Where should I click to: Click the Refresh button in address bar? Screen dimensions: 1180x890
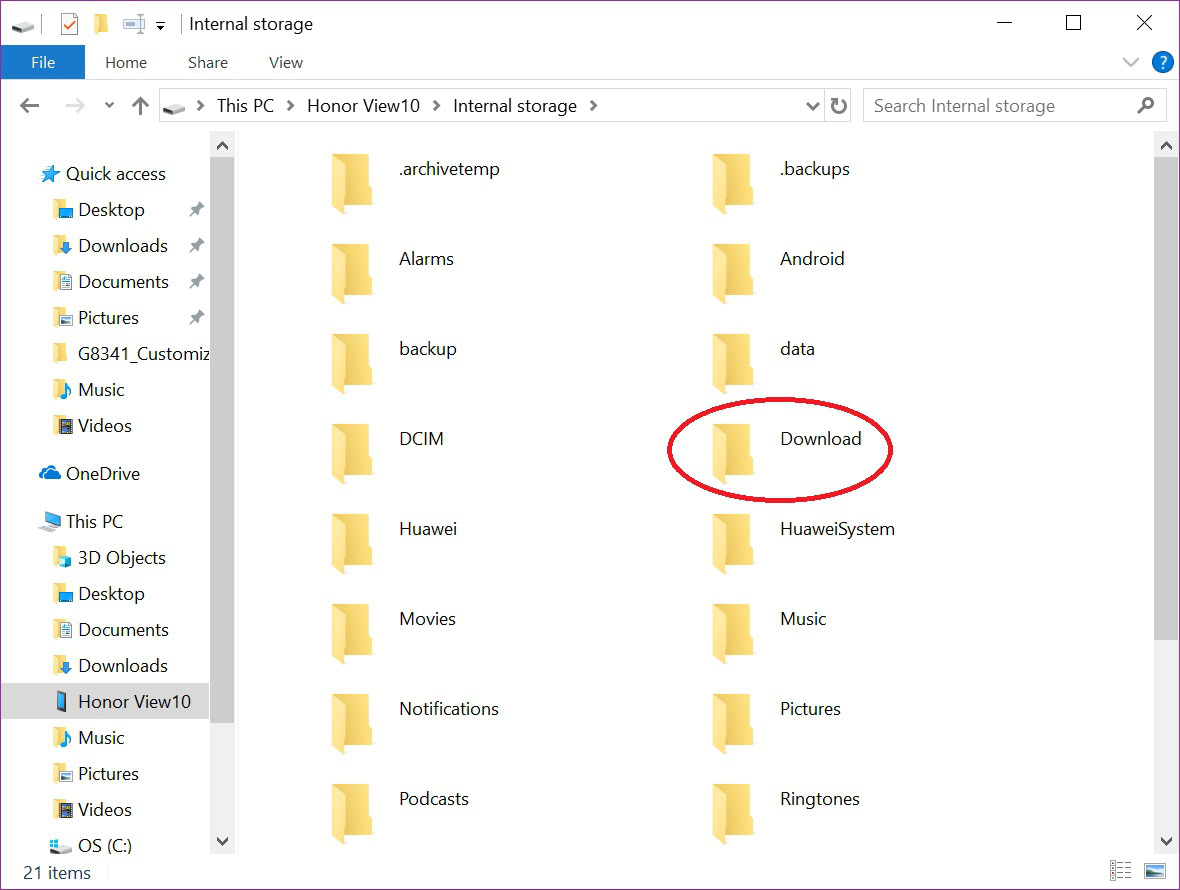click(838, 106)
